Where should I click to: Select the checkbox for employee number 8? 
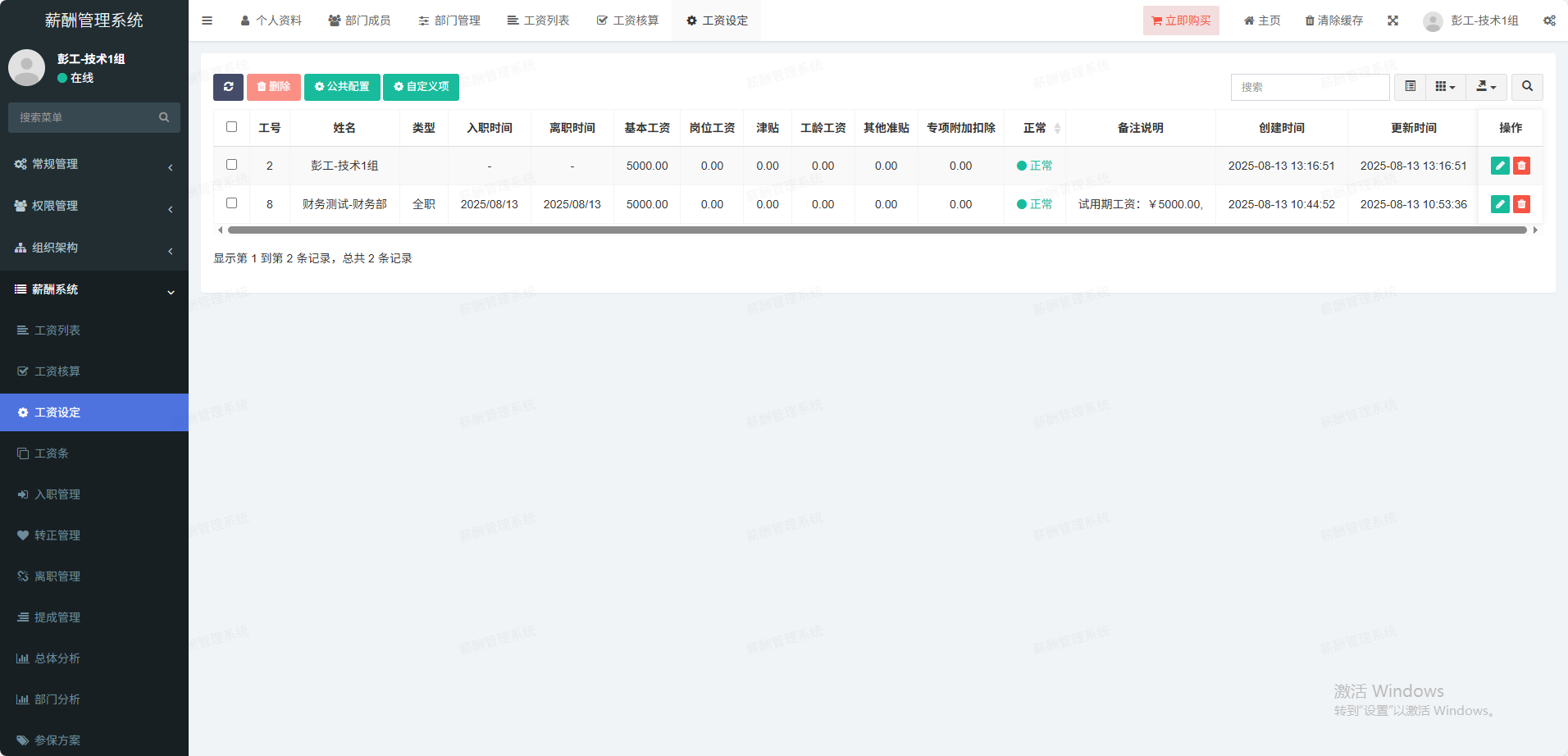(231, 203)
